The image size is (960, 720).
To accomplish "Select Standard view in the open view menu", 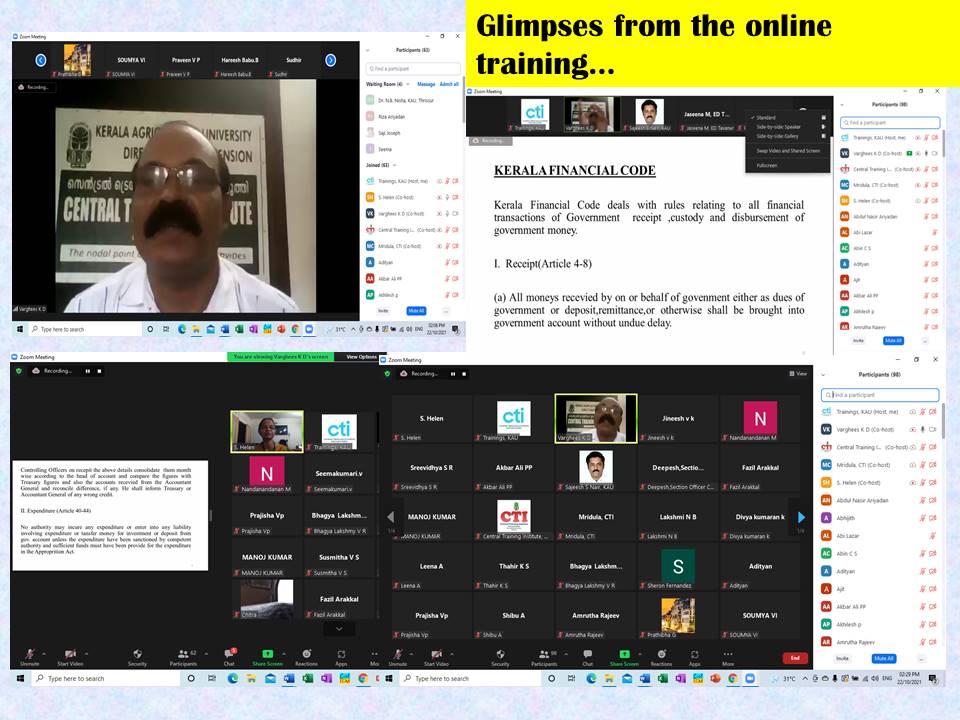I will pos(787,118).
